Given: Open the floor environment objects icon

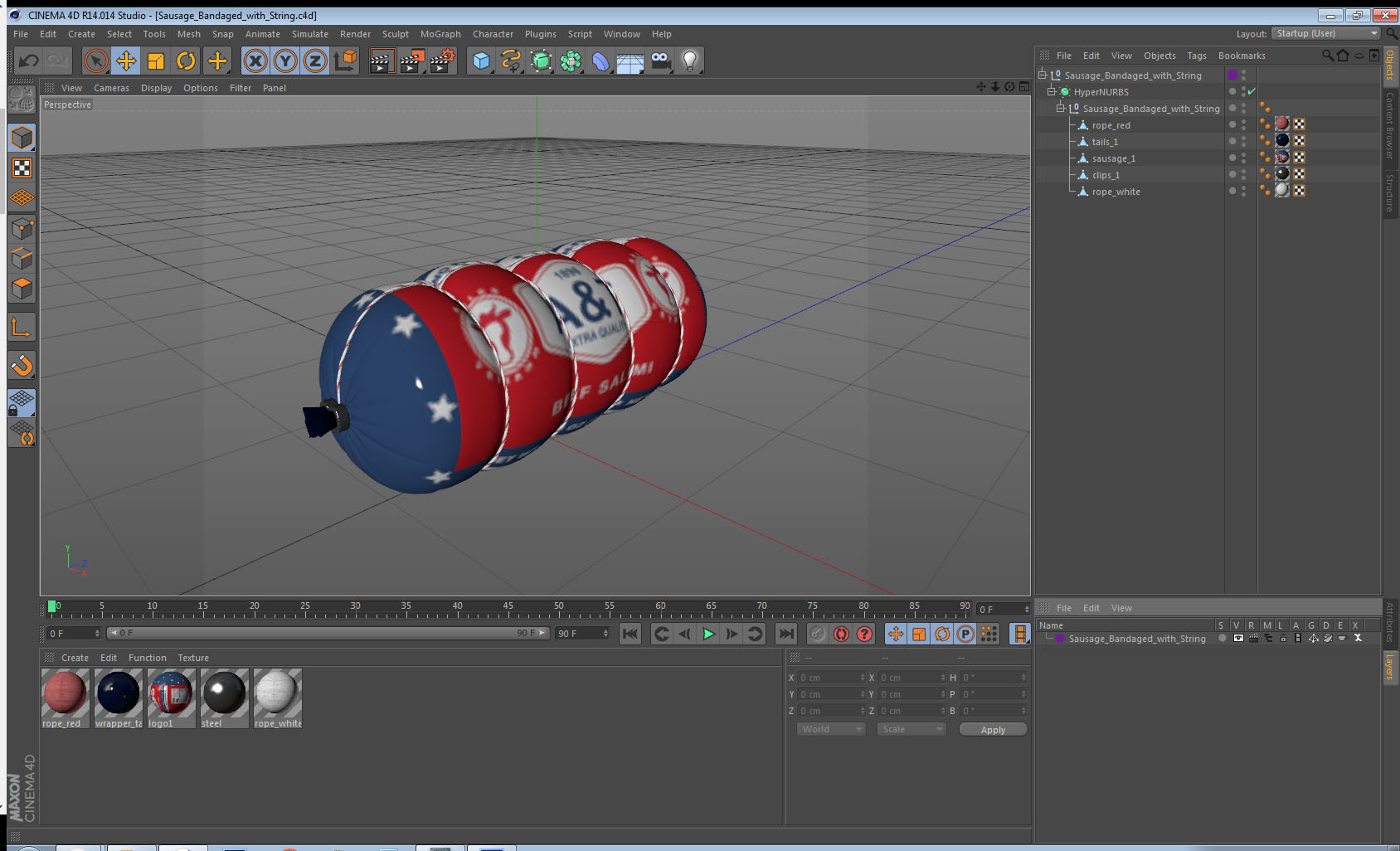Looking at the screenshot, I should tap(630, 61).
